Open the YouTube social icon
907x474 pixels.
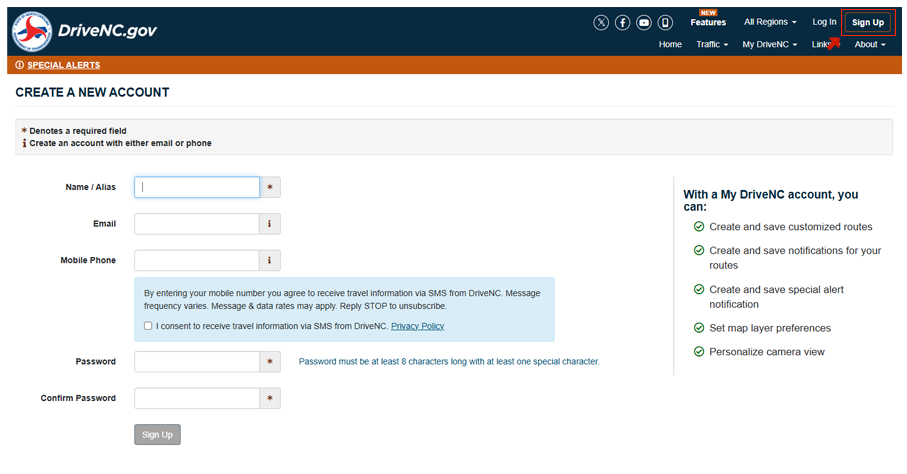[x=644, y=23]
